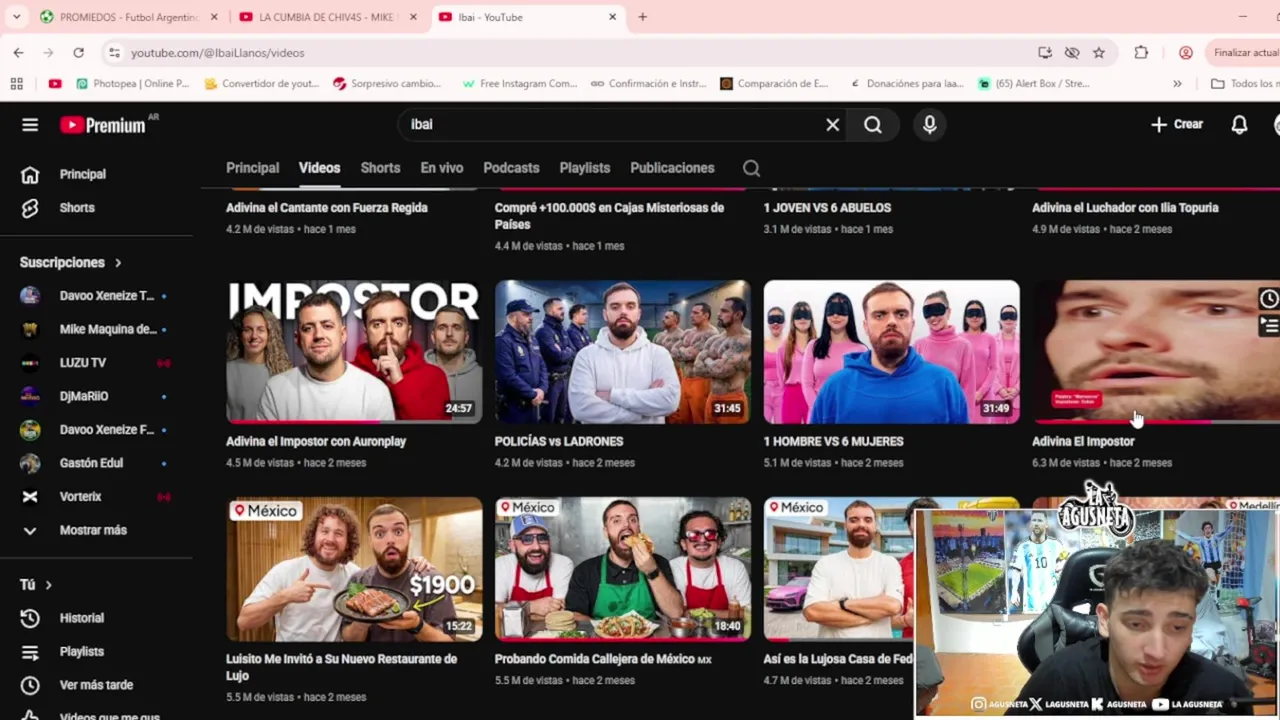Open Photopea bookmark
The width and height of the screenshot is (1280, 720).
tap(132, 84)
